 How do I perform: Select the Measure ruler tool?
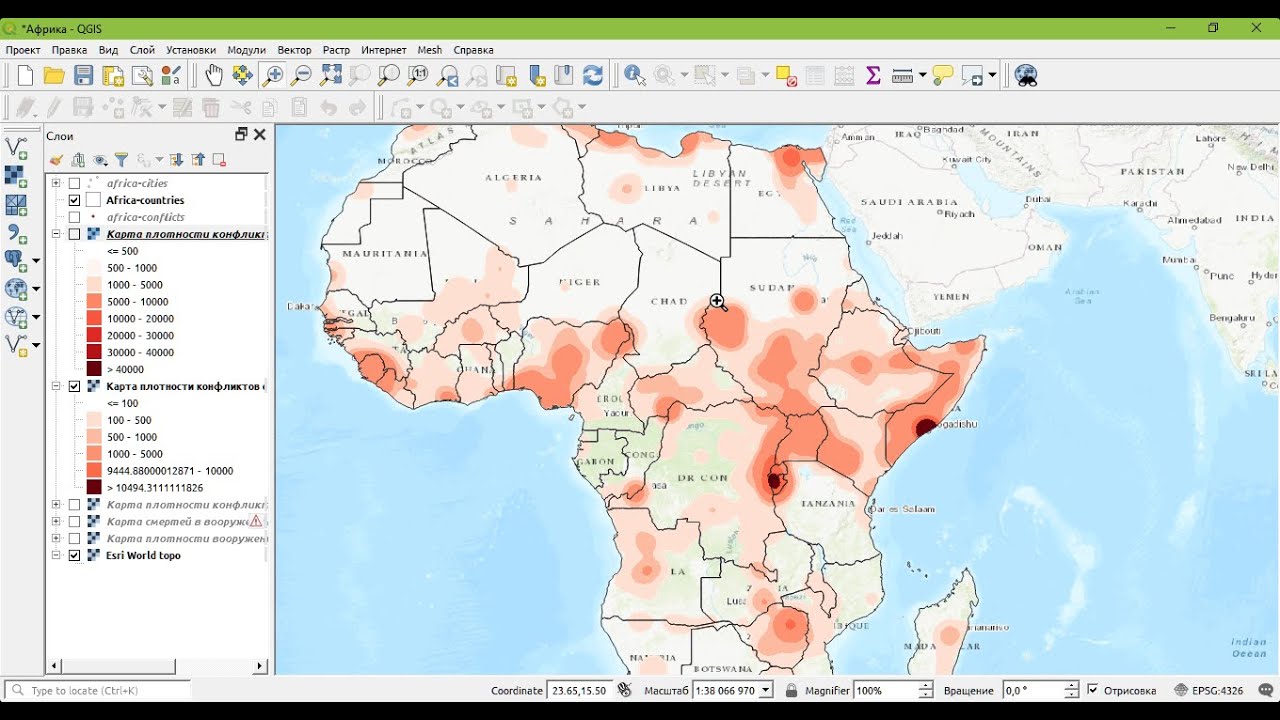click(902, 75)
